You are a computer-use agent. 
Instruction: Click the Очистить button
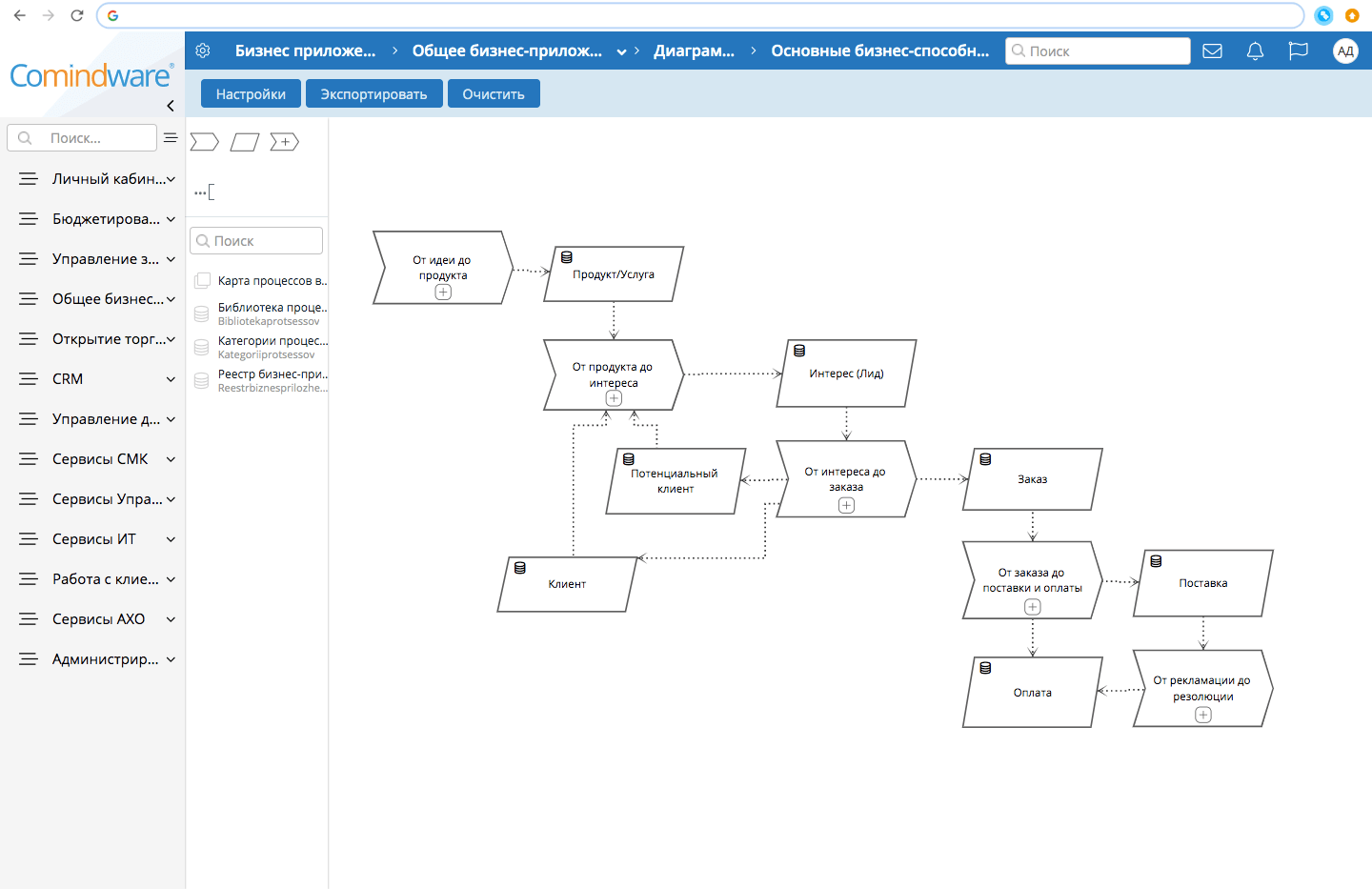pos(494,93)
